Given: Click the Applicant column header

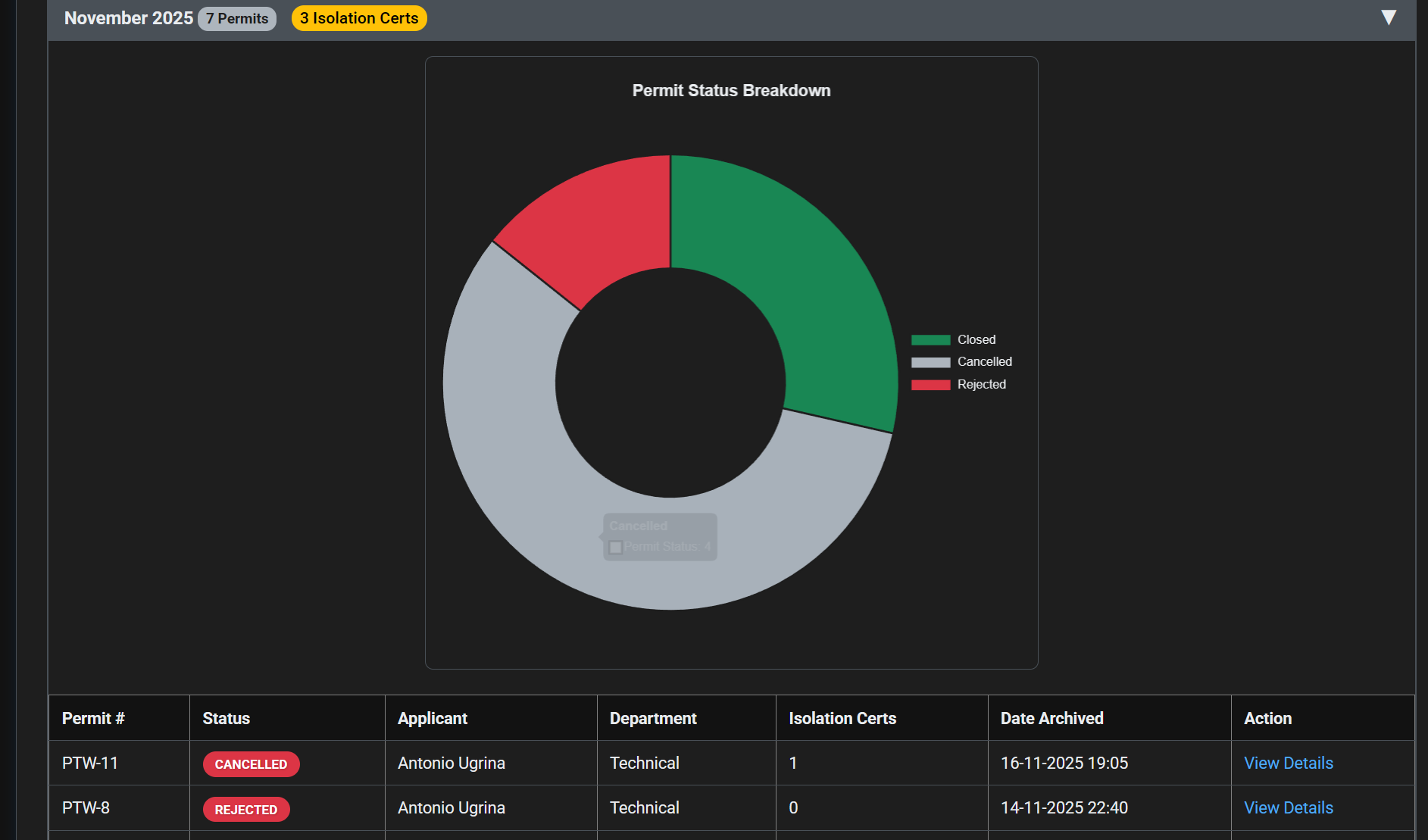Looking at the screenshot, I should tap(433, 718).
